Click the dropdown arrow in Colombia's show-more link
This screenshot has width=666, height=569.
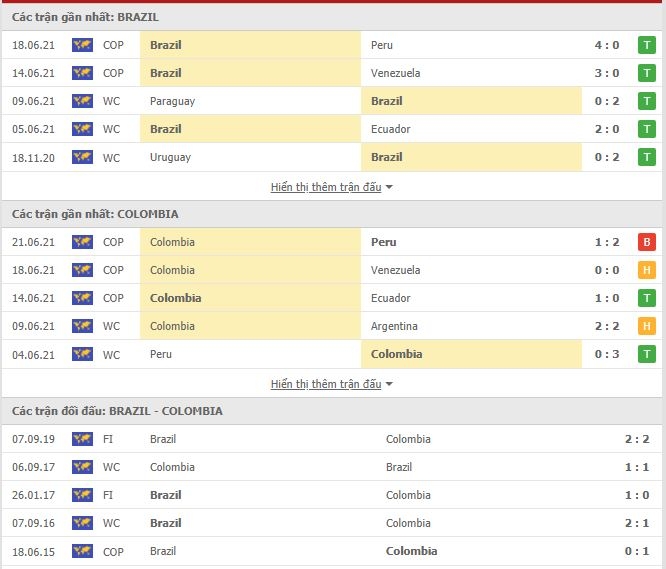point(389,384)
